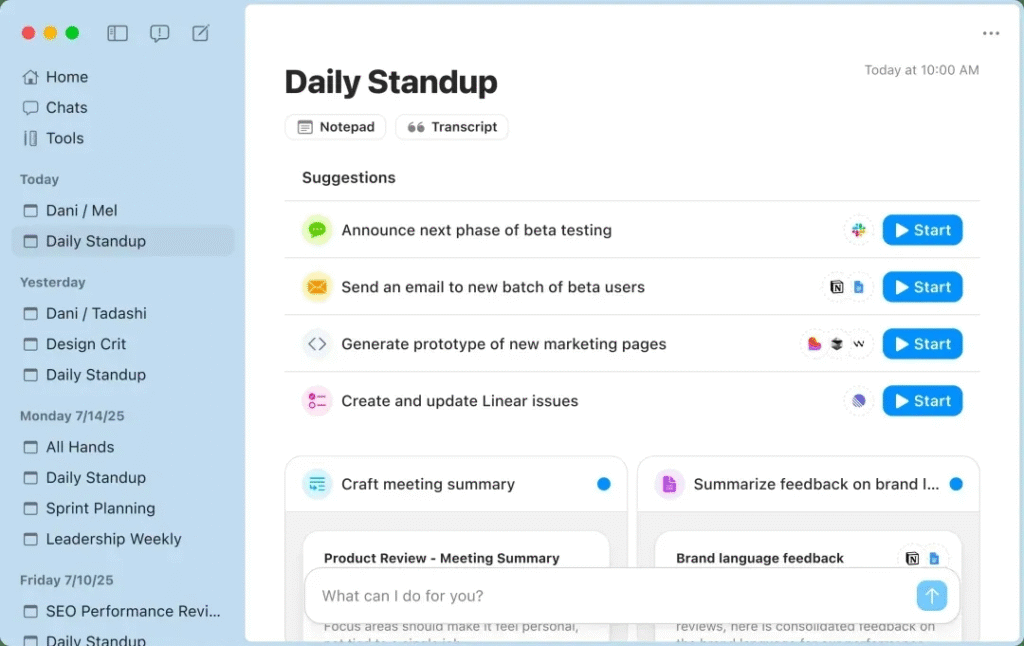This screenshot has width=1024, height=646.
Task: Open the Dani / Mel meeting note
Action: click(81, 210)
